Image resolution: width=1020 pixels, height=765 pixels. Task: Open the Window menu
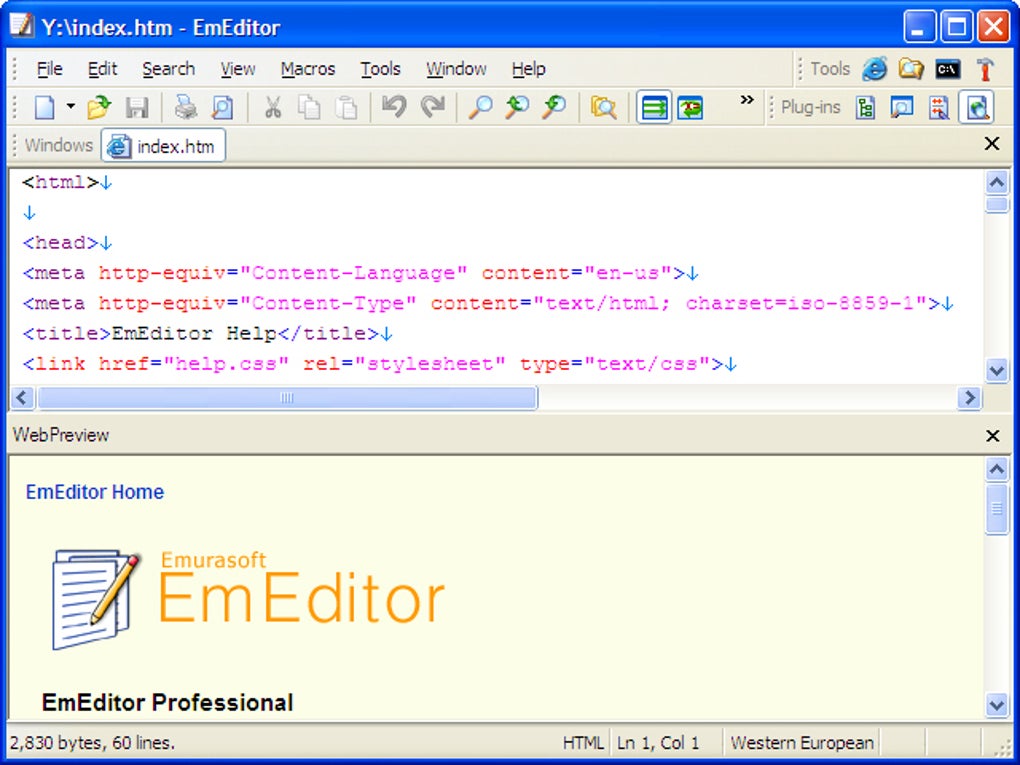pyautogui.click(x=456, y=69)
